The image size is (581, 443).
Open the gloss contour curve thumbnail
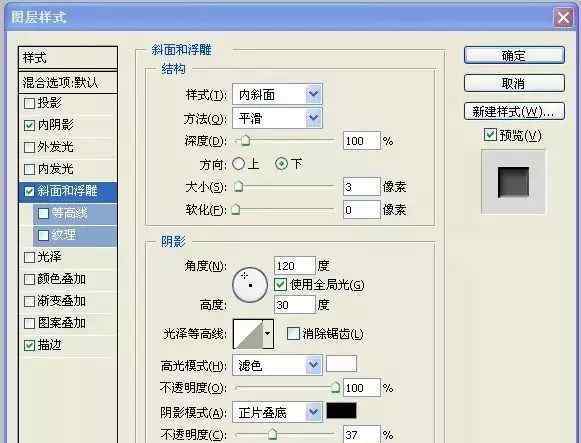click(x=248, y=334)
